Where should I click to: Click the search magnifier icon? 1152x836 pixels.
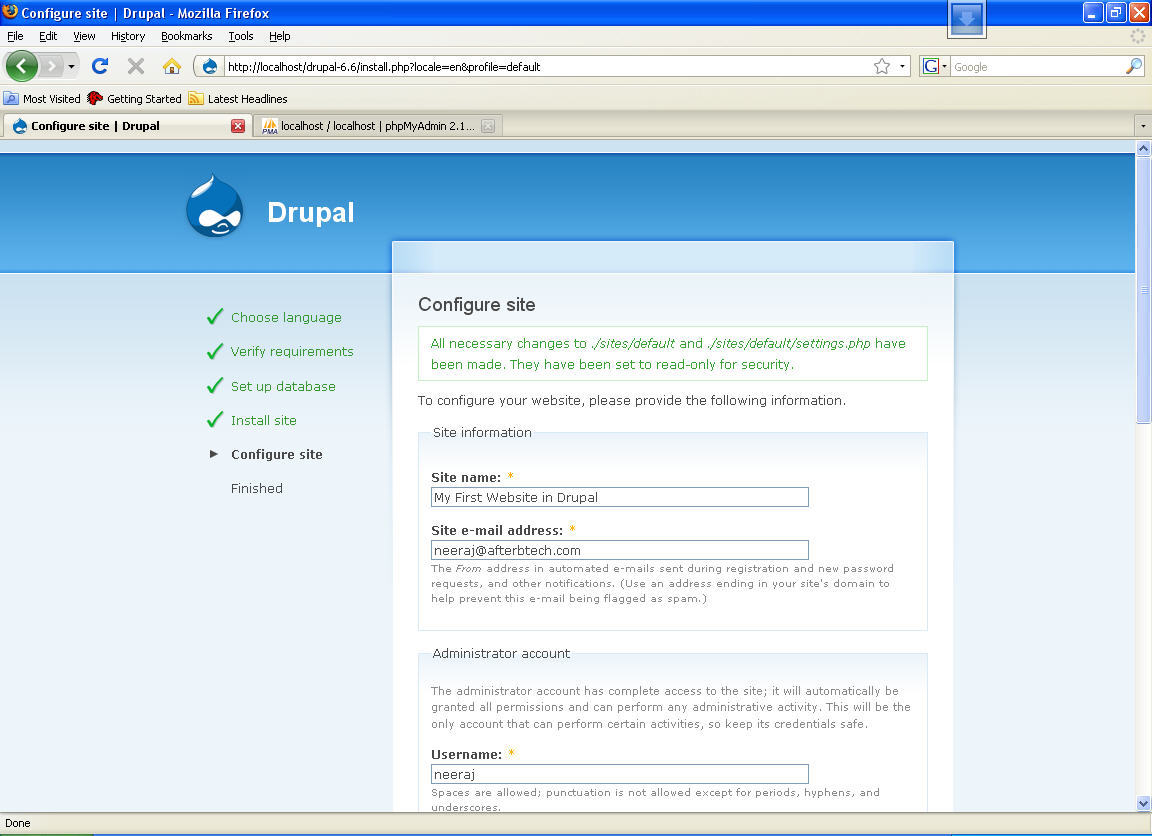[x=1134, y=66]
